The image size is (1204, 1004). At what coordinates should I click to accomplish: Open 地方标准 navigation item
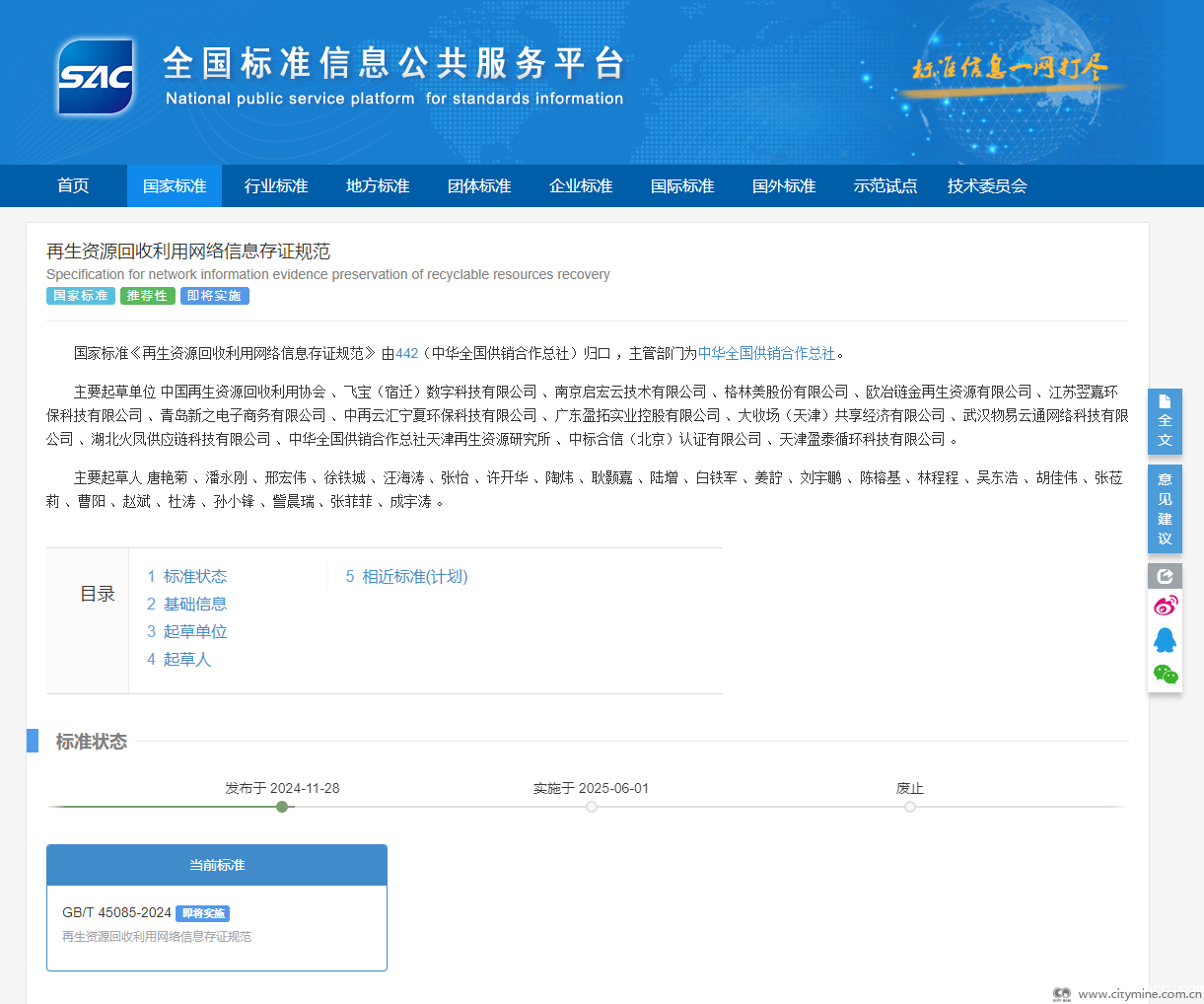pos(378,185)
